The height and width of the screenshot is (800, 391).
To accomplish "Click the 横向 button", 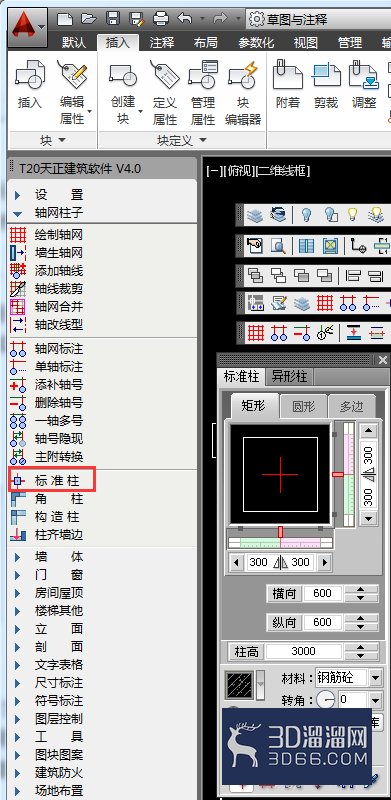I will tap(284, 593).
